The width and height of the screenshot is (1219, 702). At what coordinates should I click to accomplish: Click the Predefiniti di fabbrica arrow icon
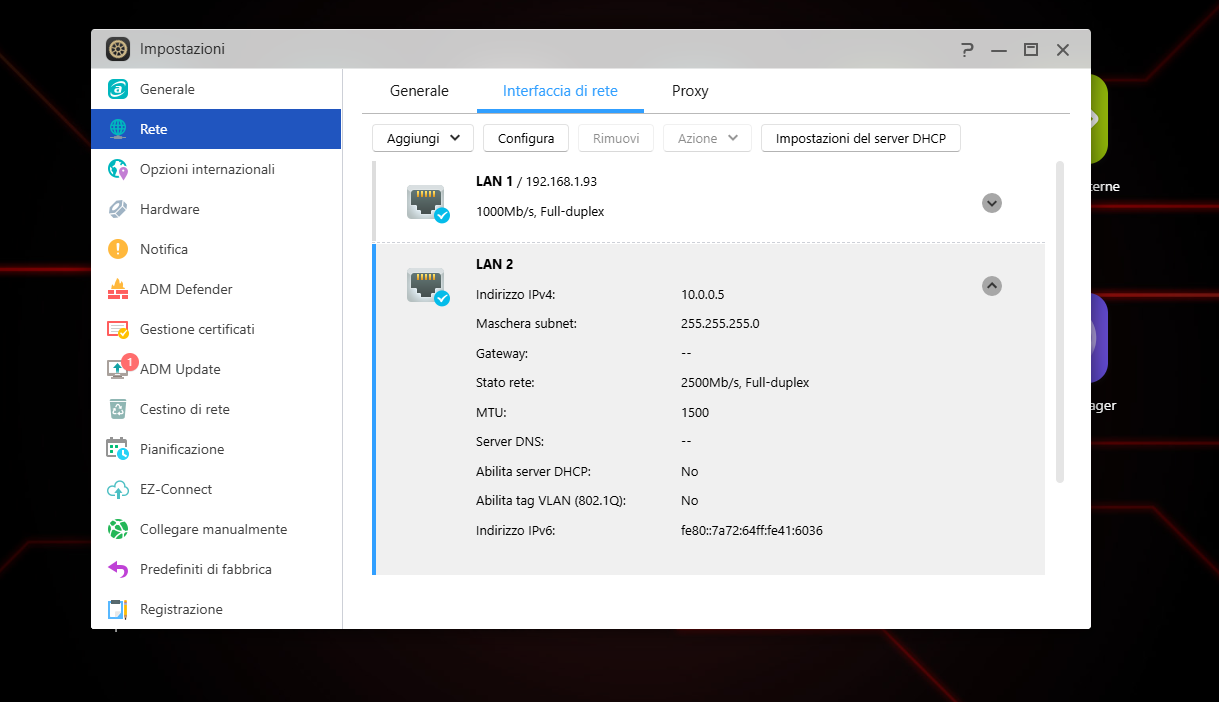tap(118, 569)
